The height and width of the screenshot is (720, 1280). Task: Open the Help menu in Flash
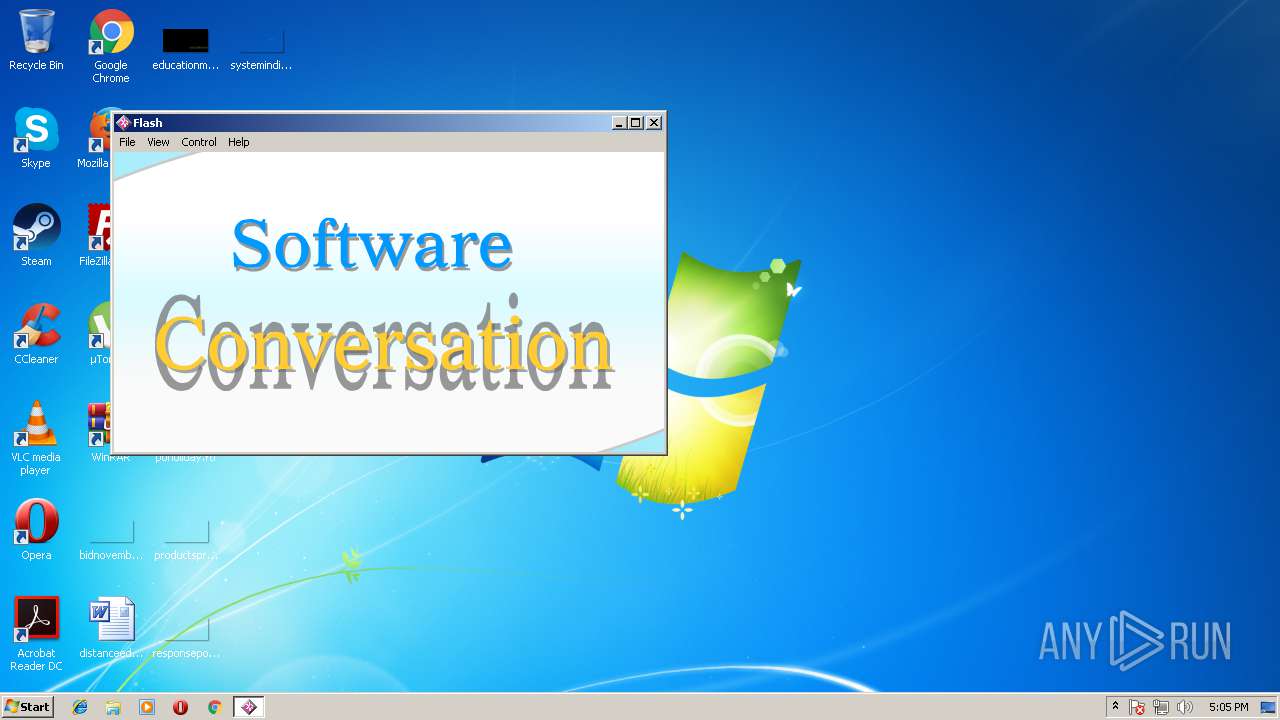point(238,142)
